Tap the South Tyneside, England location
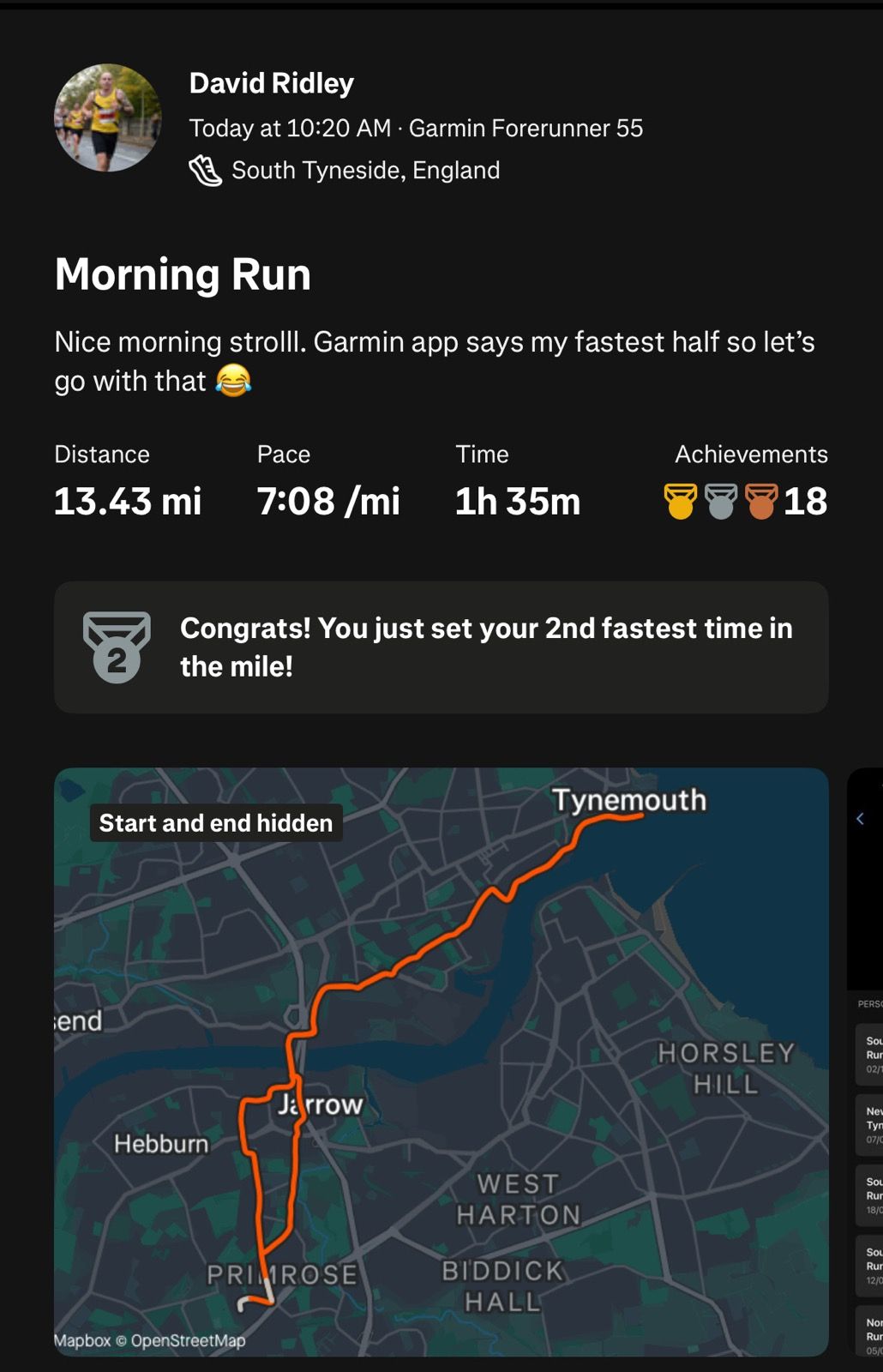Image resolution: width=883 pixels, height=1372 pixels. pos(365,171)
